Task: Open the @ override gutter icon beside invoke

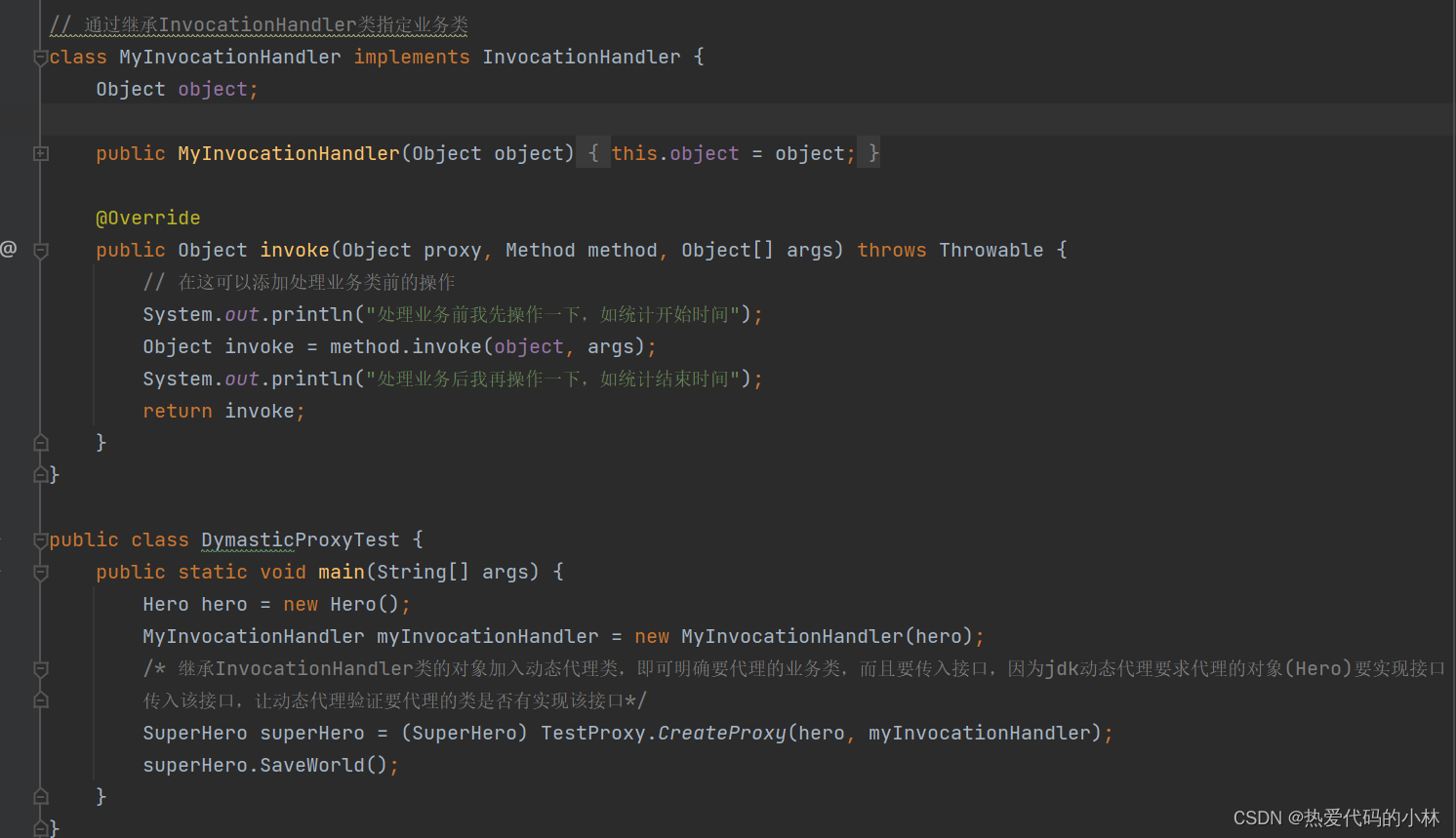Action: pyautogui.click(x=9, y=249)
